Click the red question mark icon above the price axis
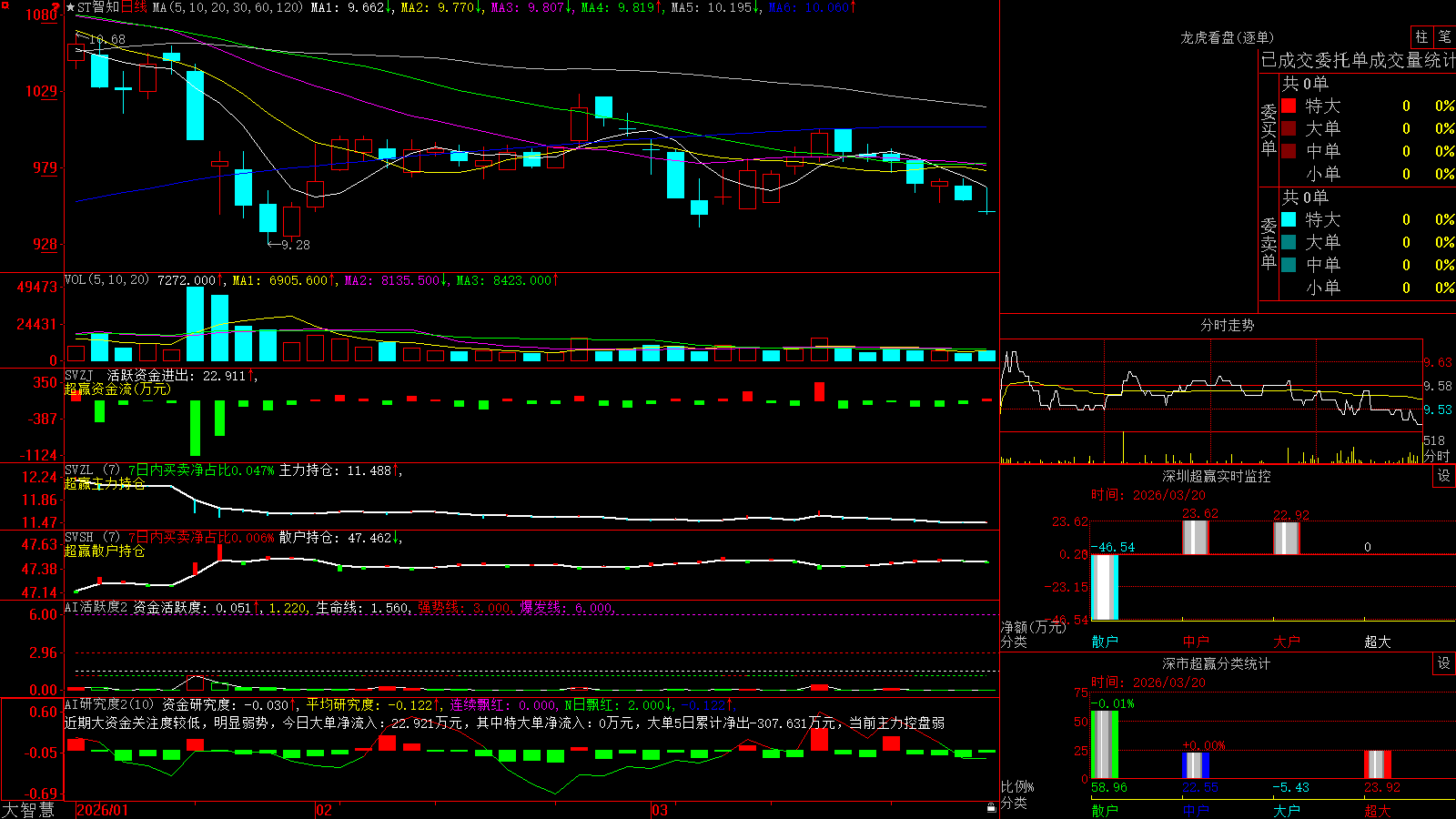This screenshot has height=819, width=1456. 56,6
